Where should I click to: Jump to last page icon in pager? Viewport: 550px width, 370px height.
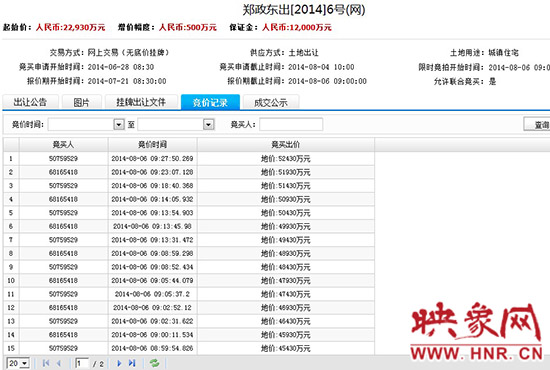pyautogui.click(x=132, y=363)
